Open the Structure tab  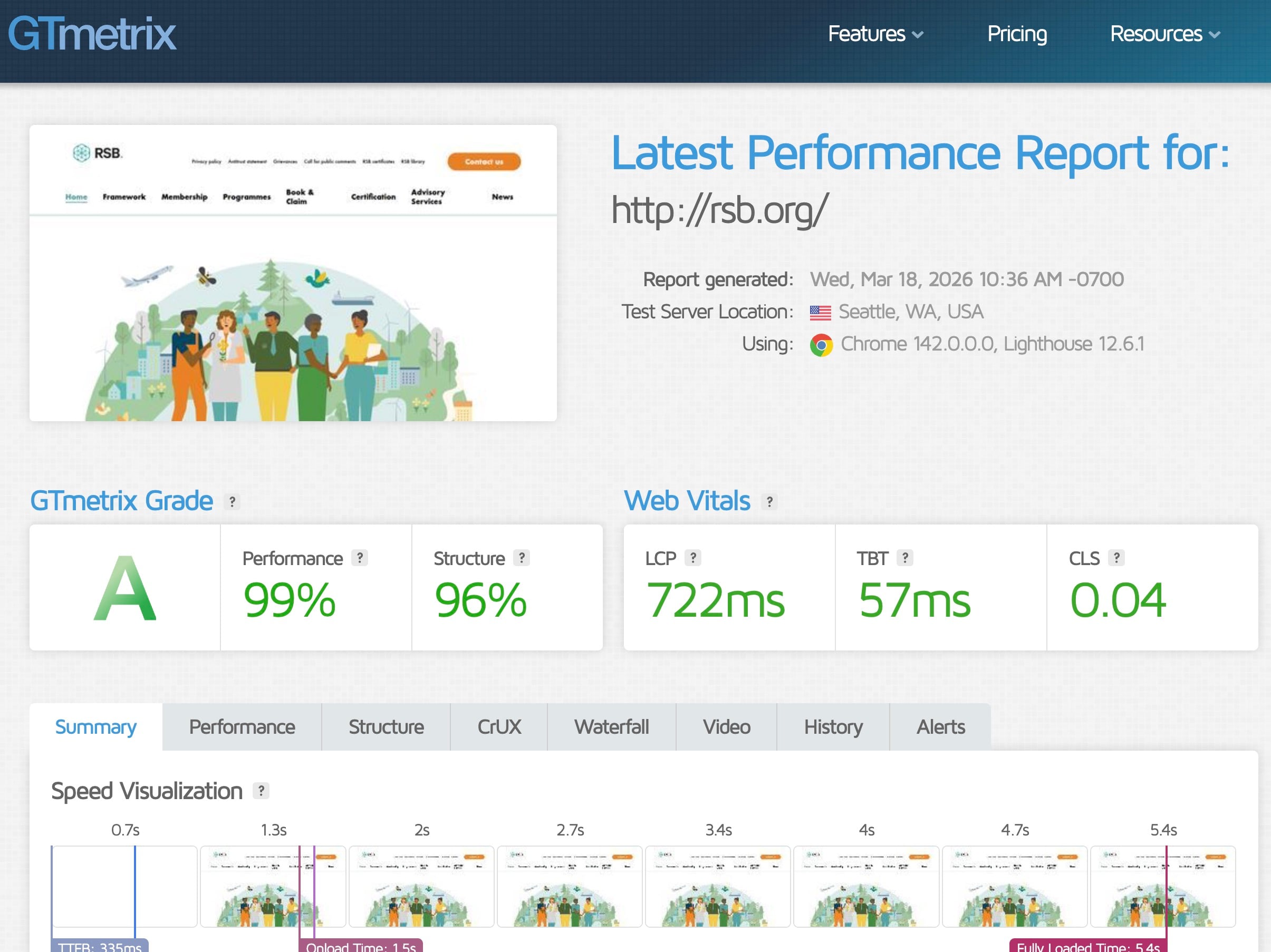click(386, 727)
